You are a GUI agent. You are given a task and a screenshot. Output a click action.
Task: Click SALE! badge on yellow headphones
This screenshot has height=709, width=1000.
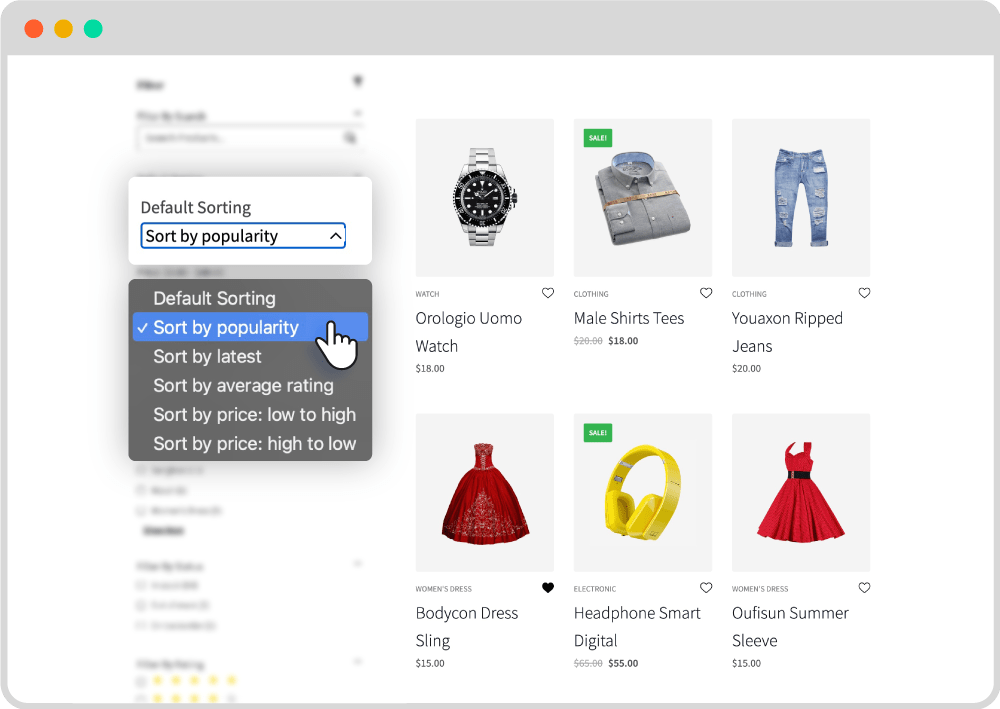[x=598, y=433]
